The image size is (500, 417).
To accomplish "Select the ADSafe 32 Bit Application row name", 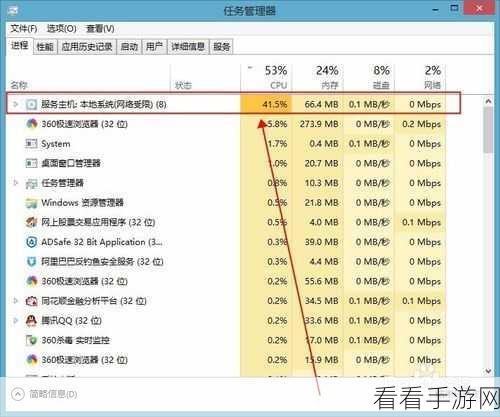I will click(102, 242).
